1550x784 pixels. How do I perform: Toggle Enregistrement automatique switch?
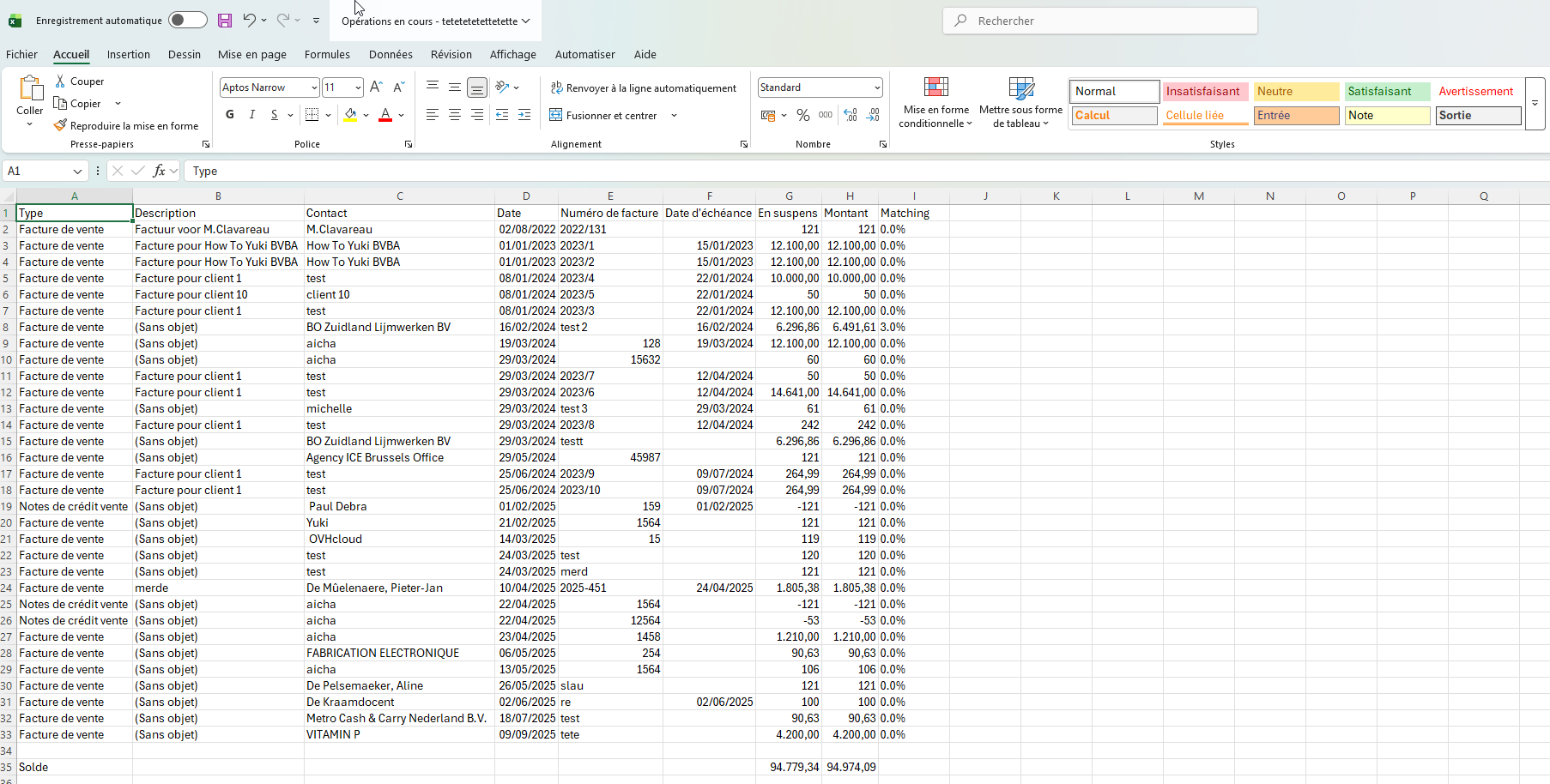(x=188, y=21)
